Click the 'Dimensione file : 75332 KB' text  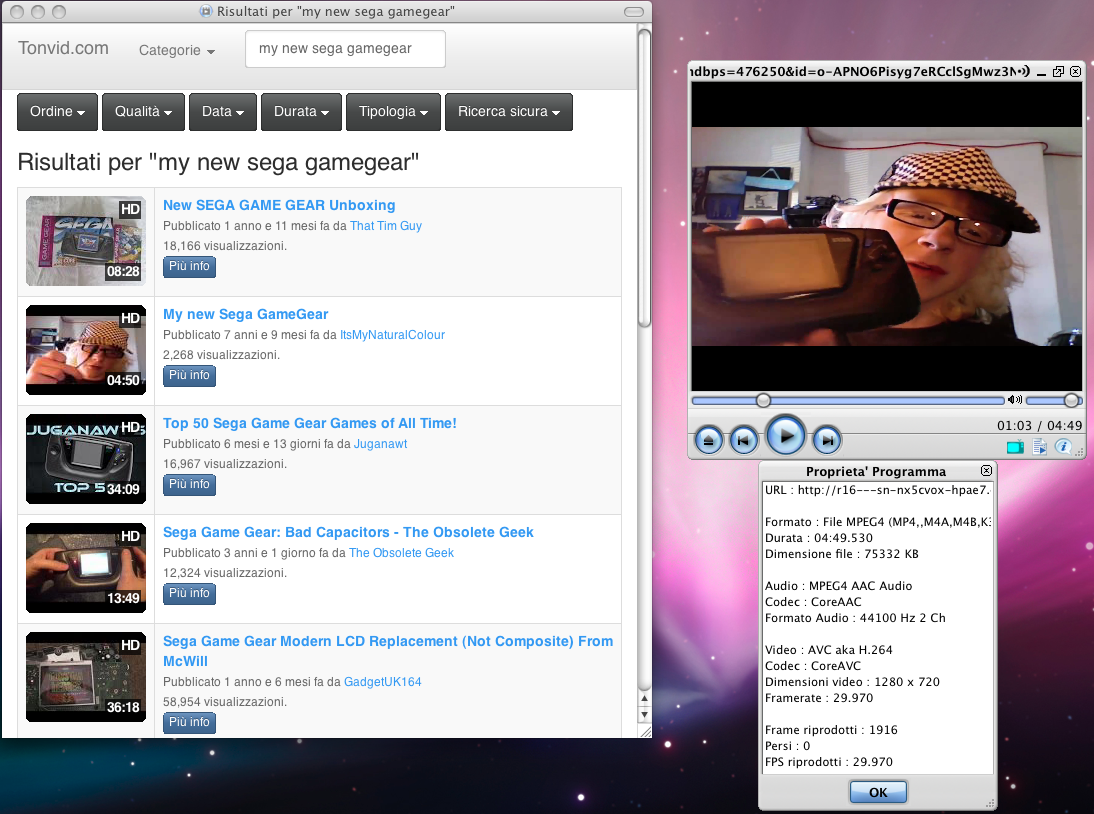pyautogui.click(x=841, y=554)
